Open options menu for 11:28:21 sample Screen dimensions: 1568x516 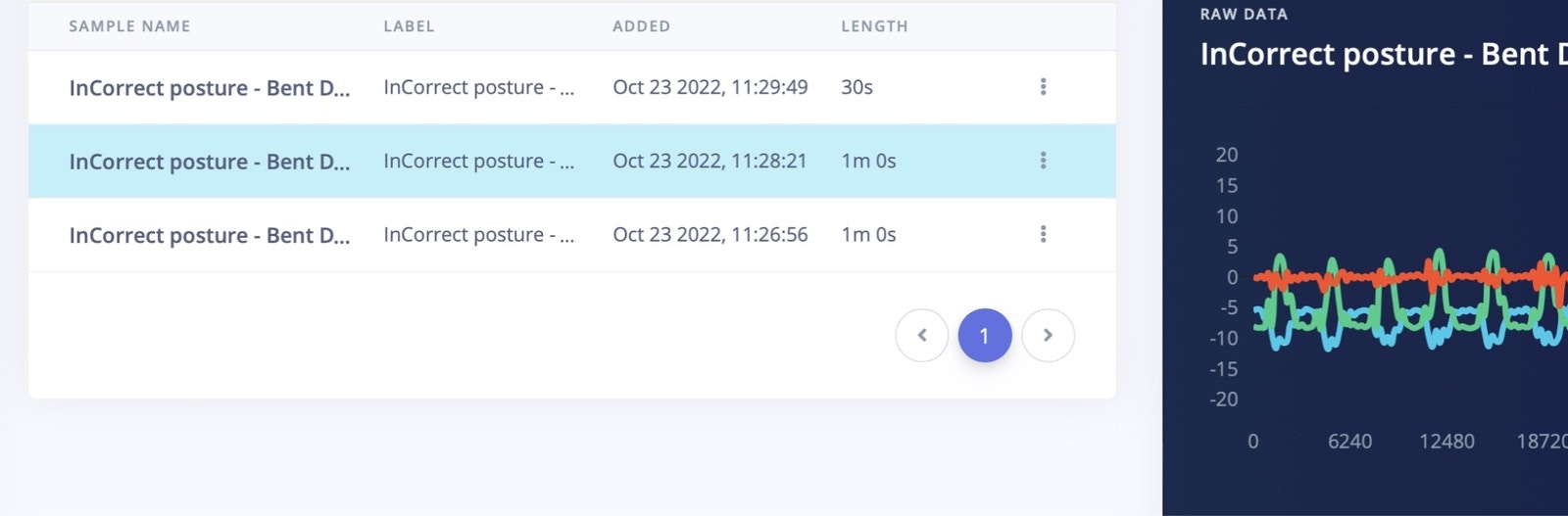(1043, 160)
